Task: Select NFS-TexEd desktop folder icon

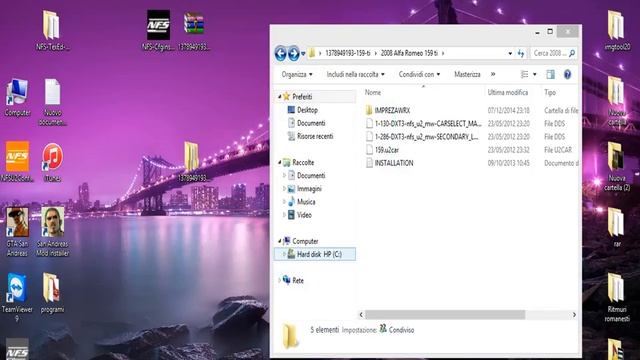Action: 52,31
